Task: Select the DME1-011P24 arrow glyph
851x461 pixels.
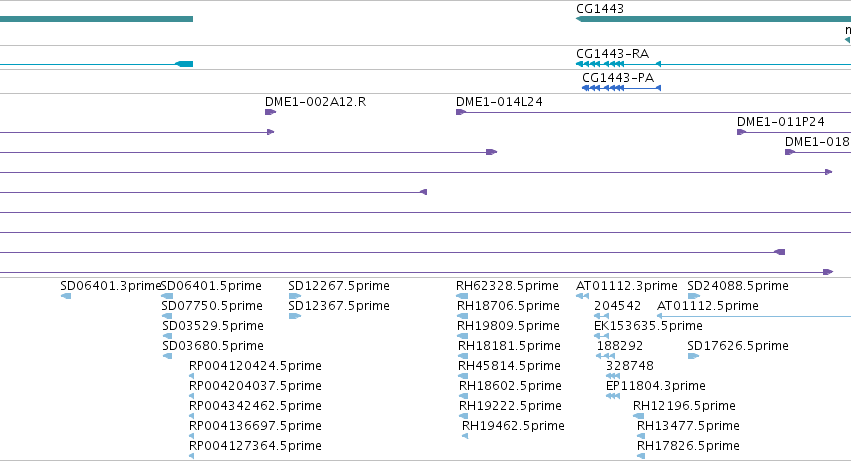Action: (741, 132)
